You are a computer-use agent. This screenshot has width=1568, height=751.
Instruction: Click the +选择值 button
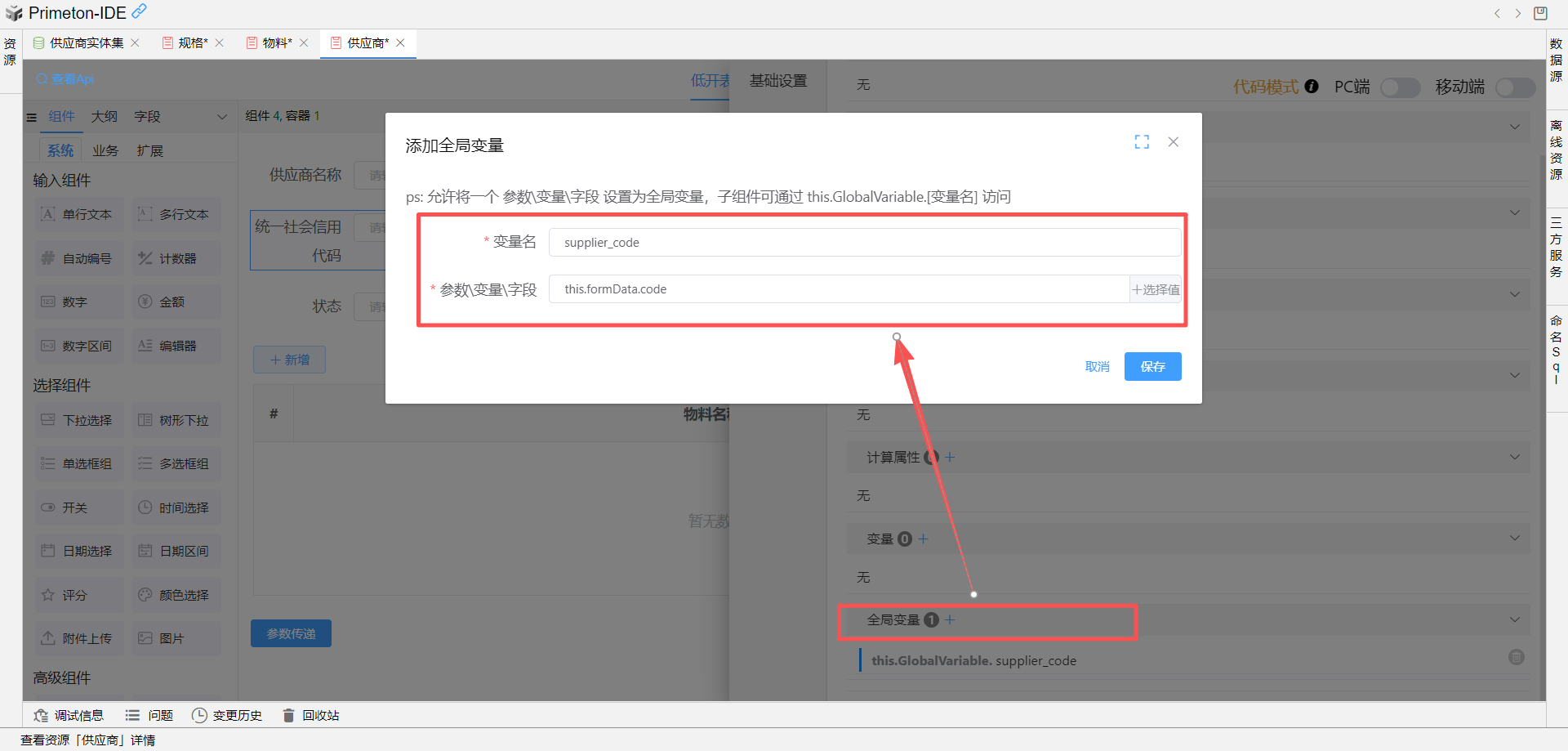pyautogui.click(x=1156, y=289)
